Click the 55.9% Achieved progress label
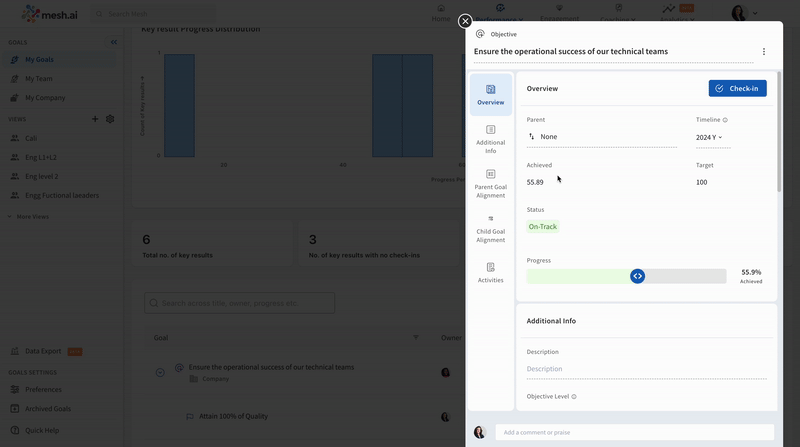 tap(751, 276)
